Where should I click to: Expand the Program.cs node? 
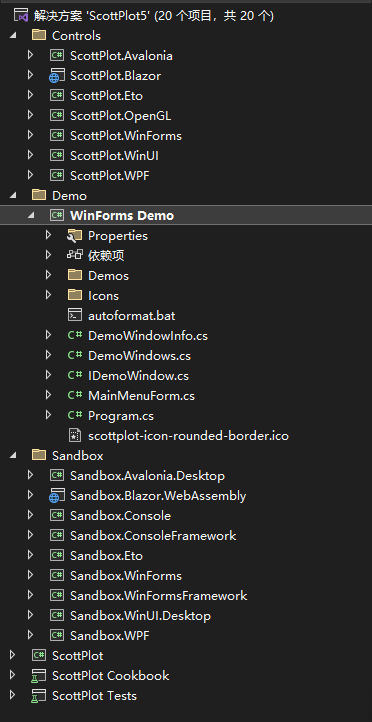click(x=48, y=415)
